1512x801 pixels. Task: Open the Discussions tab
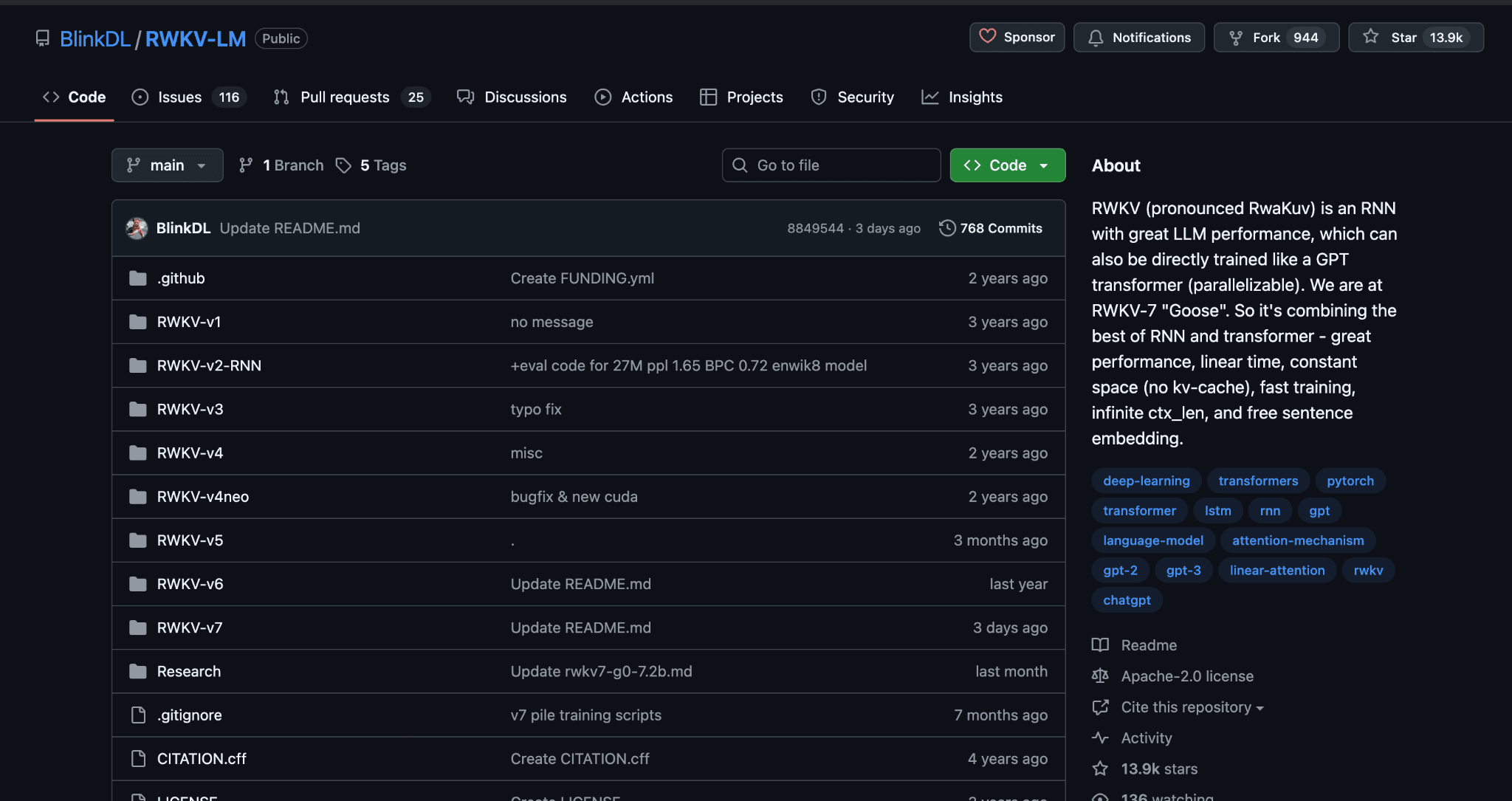coord(512,97)
